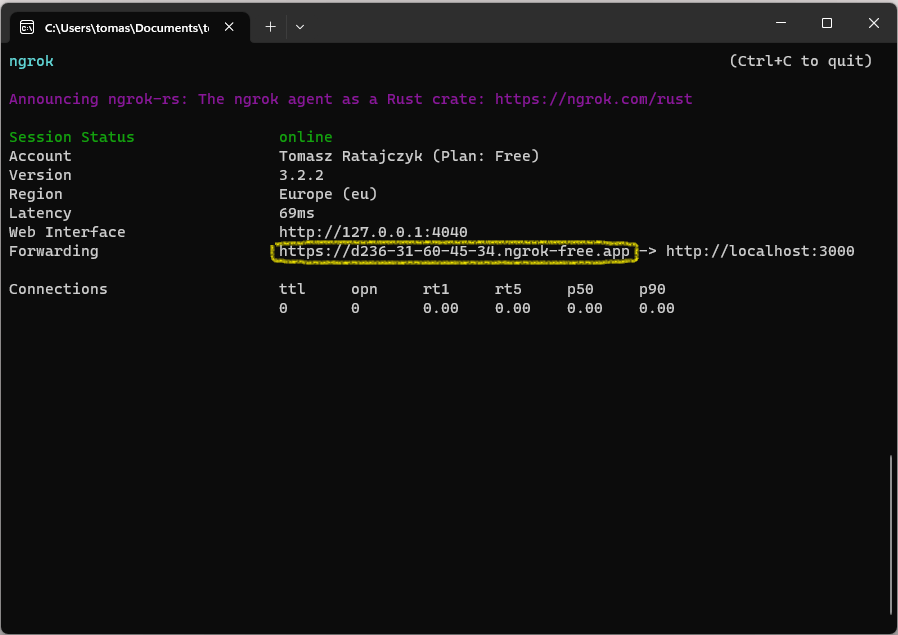898x635 pixels.
Task: Click the vertical scrollbar thumb
Action: (x=891, y=533)
